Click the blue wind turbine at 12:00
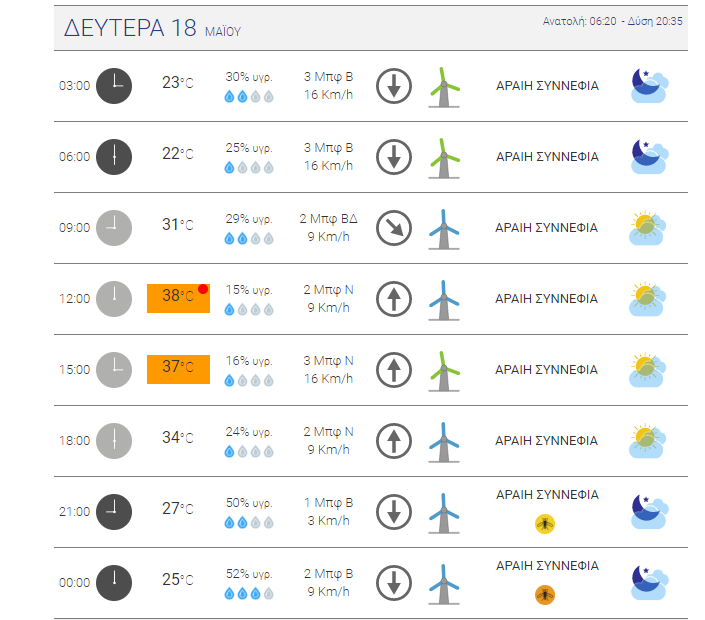 tap(444, 300)
